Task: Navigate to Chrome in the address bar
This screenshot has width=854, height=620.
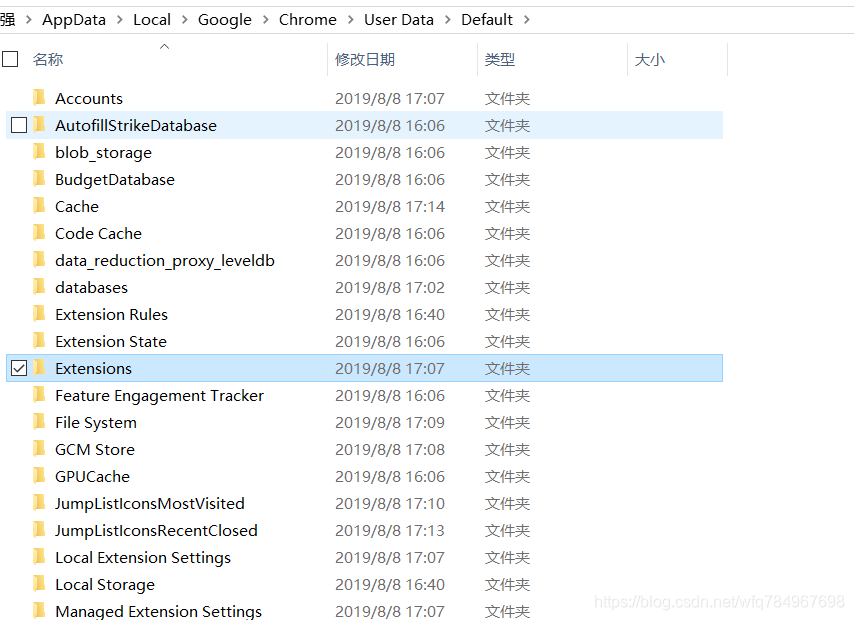Action: coord(308,20)
